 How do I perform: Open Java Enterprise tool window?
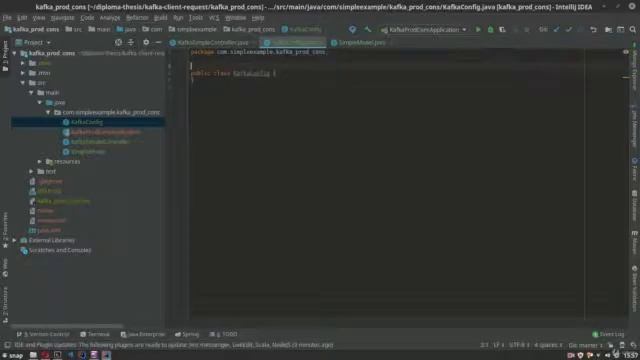click(x=142, y=334)
